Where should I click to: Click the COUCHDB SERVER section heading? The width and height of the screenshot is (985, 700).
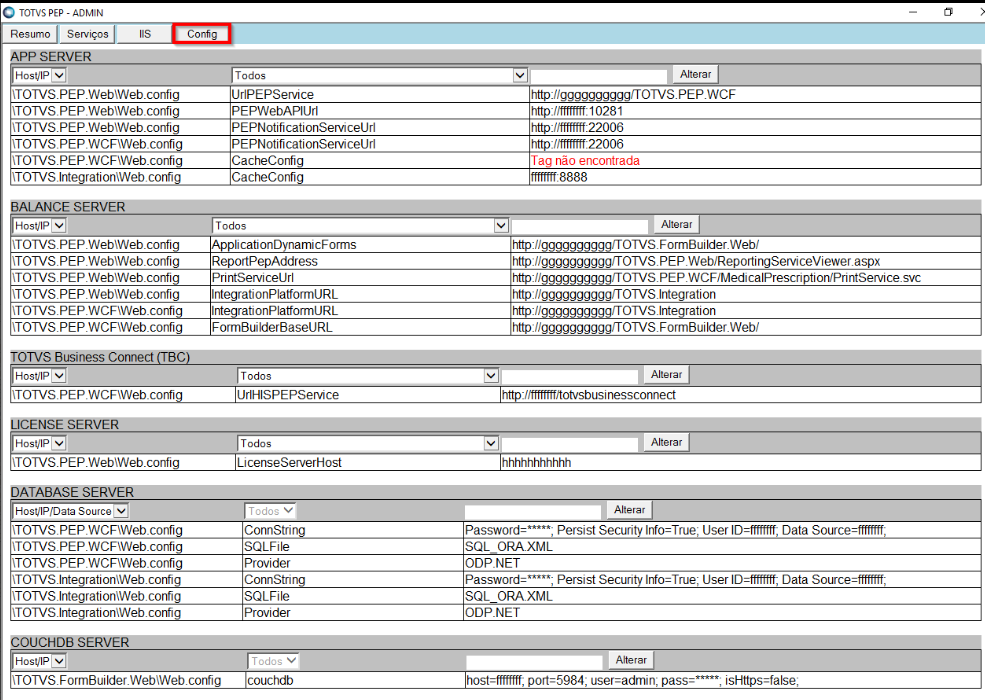point(70,642)
